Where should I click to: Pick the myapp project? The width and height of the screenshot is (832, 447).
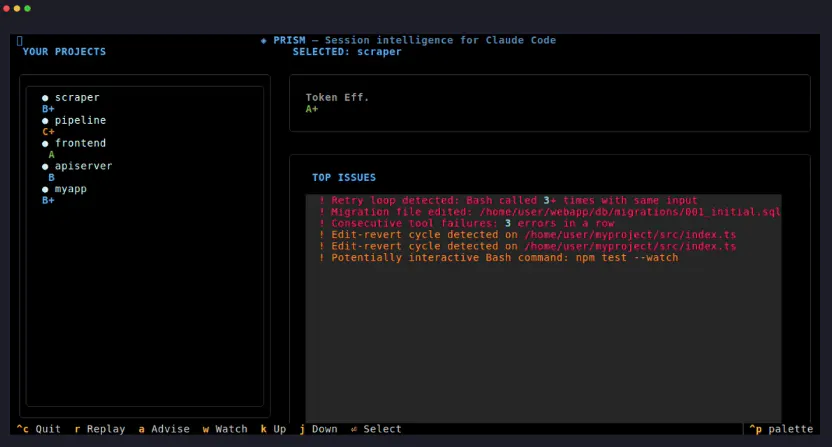click(x=71, y=189)
